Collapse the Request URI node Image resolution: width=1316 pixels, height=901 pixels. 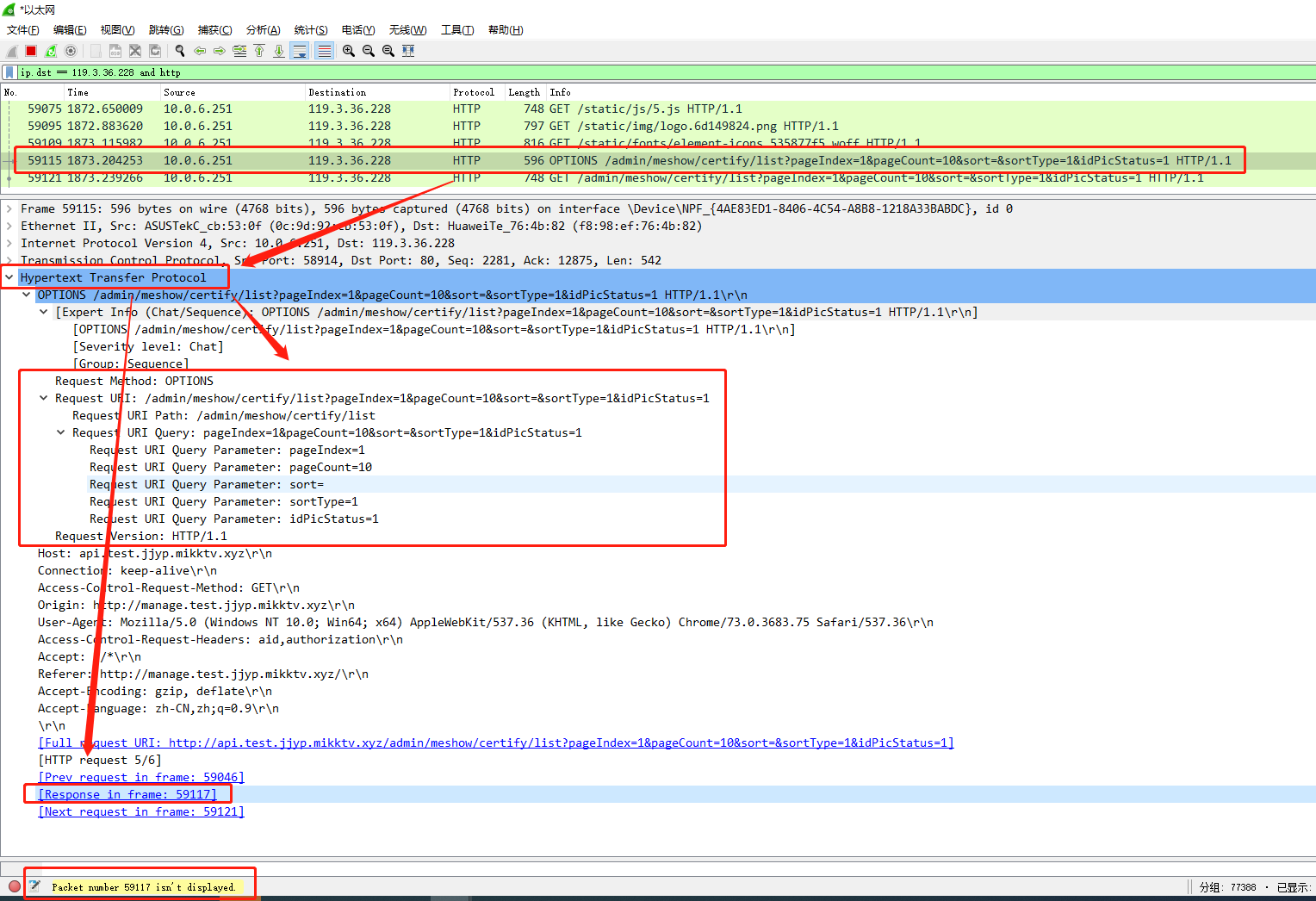(44, 398)
